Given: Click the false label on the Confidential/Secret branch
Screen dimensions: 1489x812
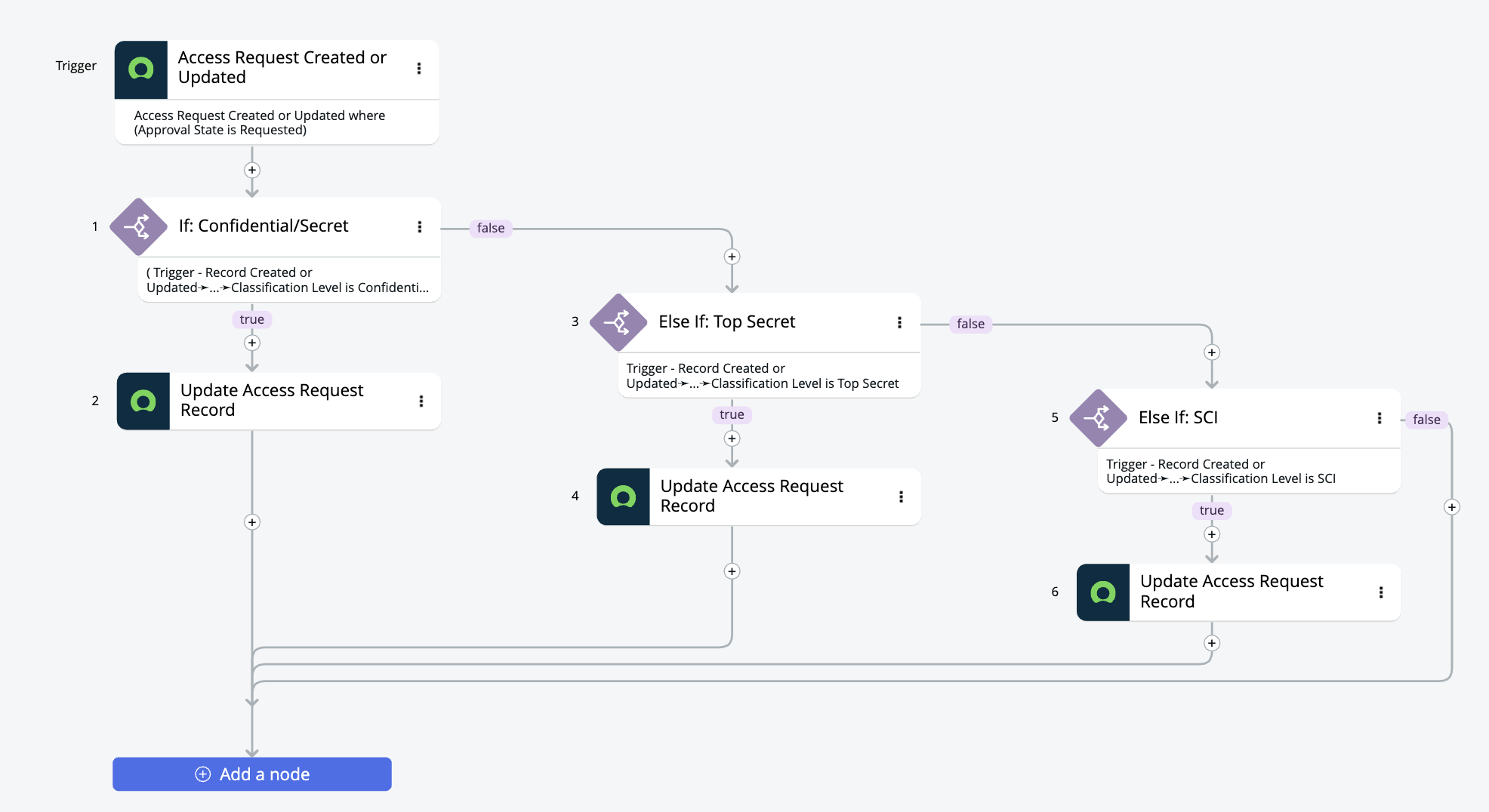Looking at the screenshot, I should [490, 228].
